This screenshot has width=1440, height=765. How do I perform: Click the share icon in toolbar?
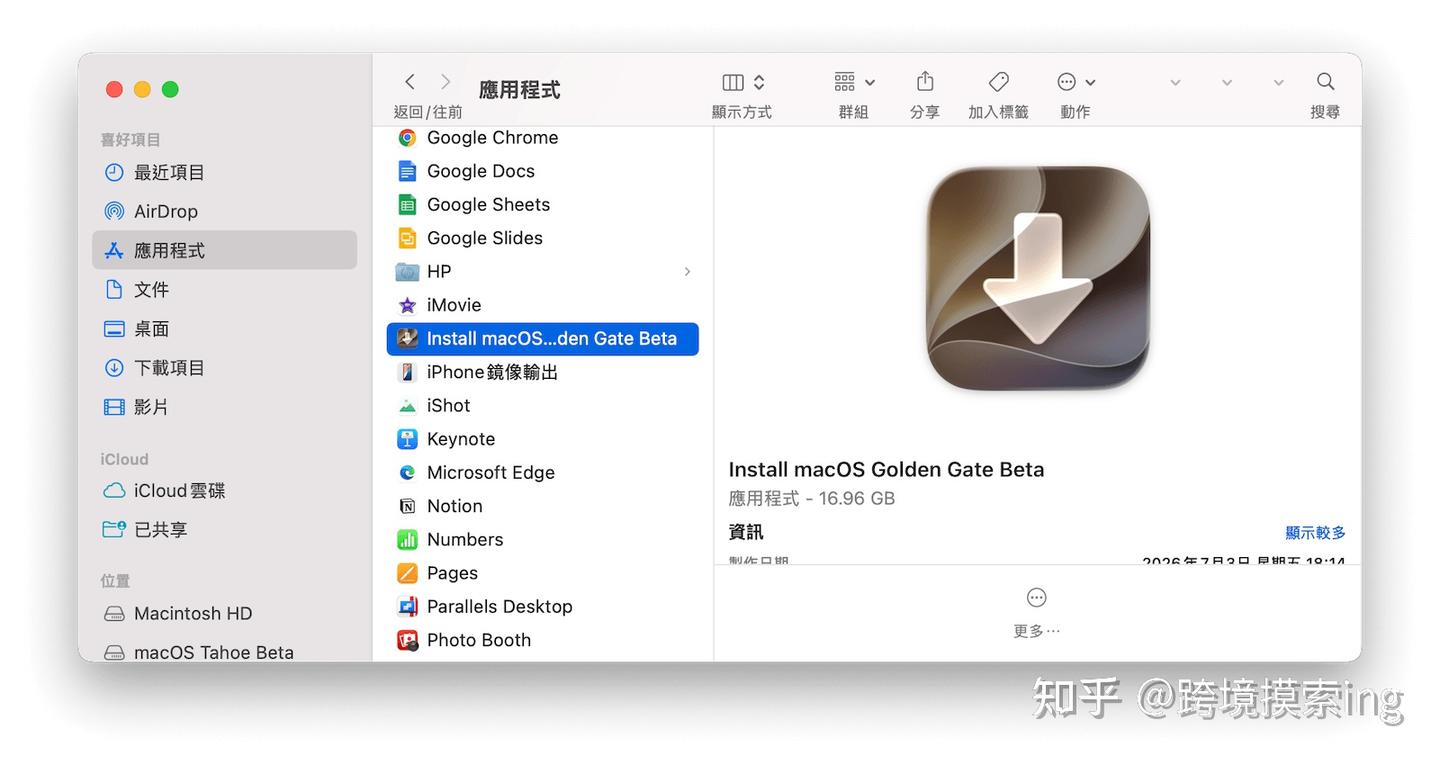[925, 81]
